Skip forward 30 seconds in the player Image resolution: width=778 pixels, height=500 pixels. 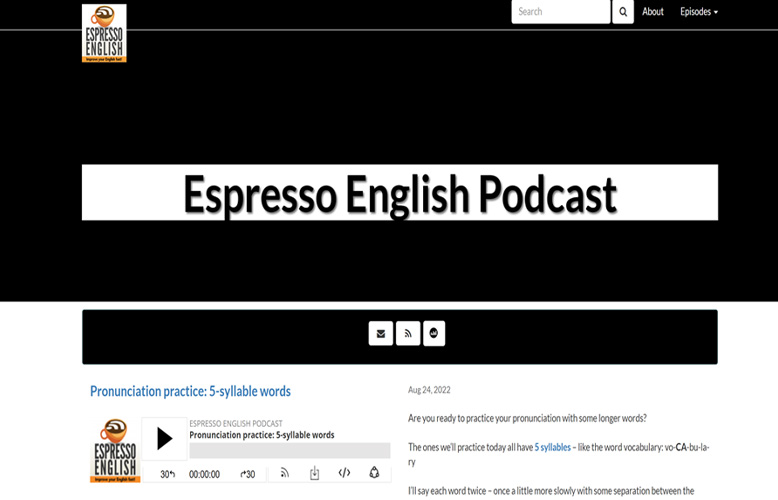point(247,474)
